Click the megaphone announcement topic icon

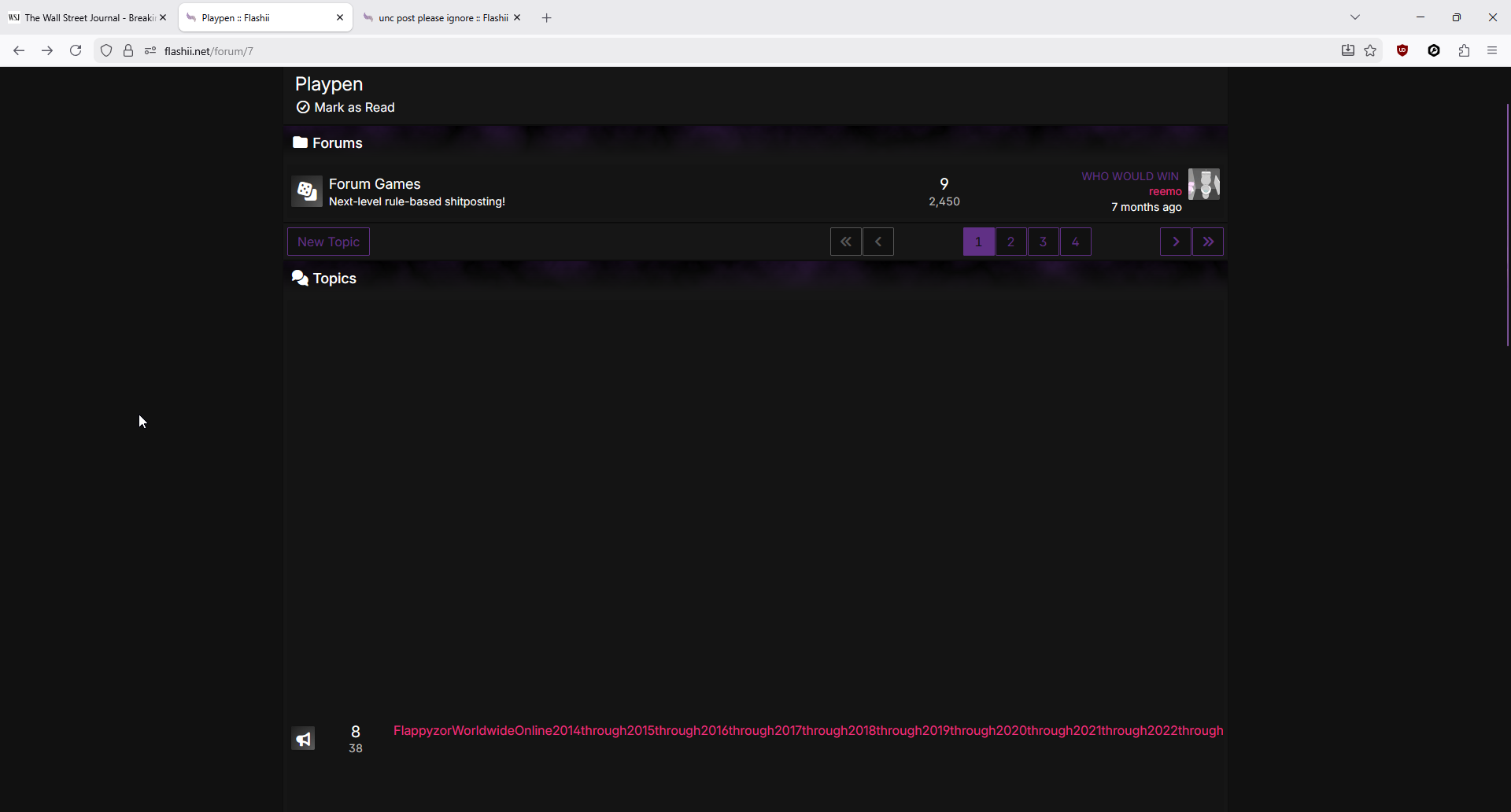(303, 739)
